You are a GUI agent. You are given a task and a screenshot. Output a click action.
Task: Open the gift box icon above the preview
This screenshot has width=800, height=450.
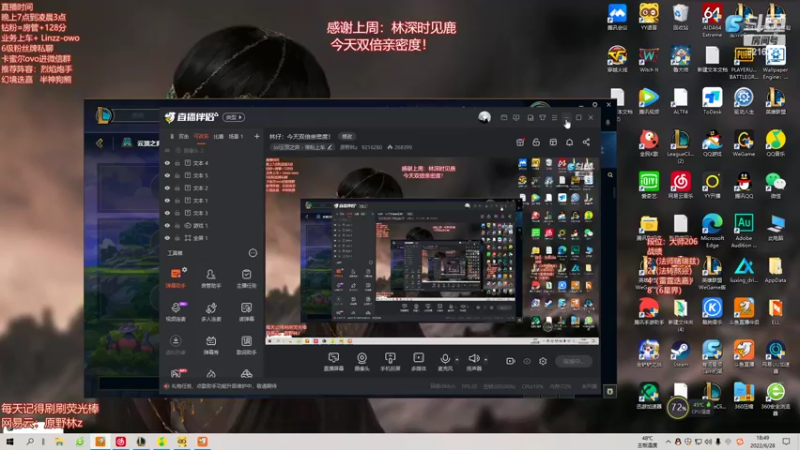click(520, 142)
